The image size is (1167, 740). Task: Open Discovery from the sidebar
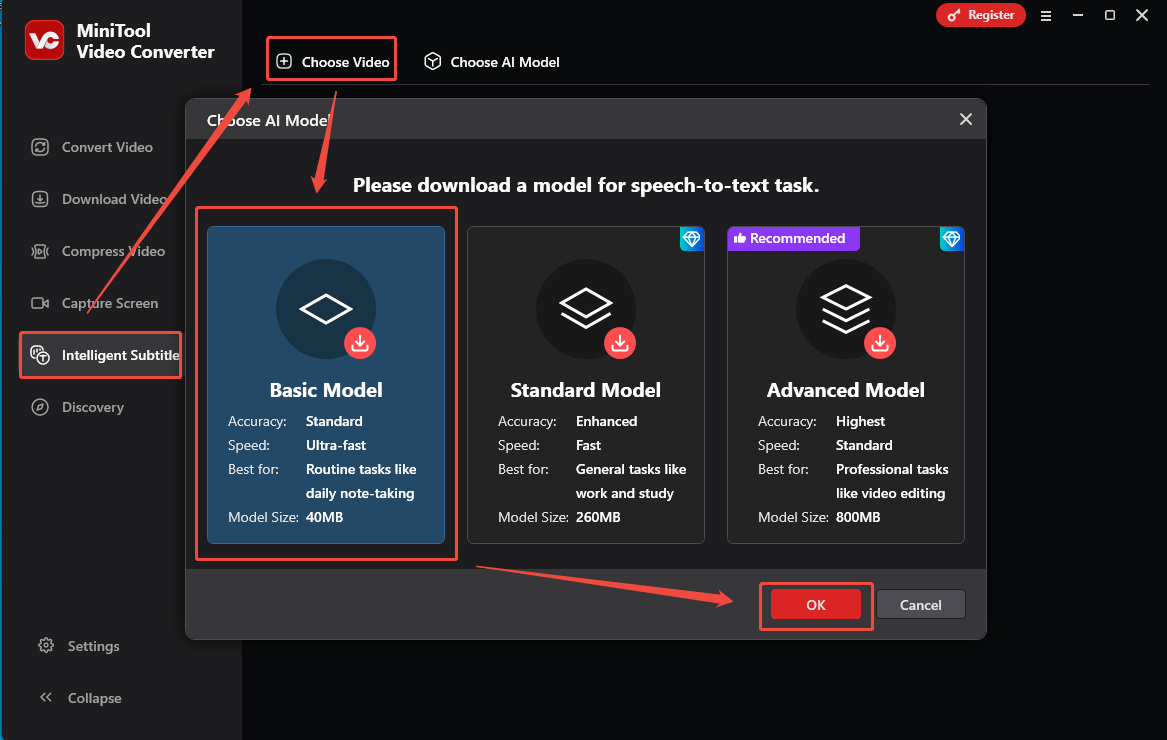tap(77, 407)
